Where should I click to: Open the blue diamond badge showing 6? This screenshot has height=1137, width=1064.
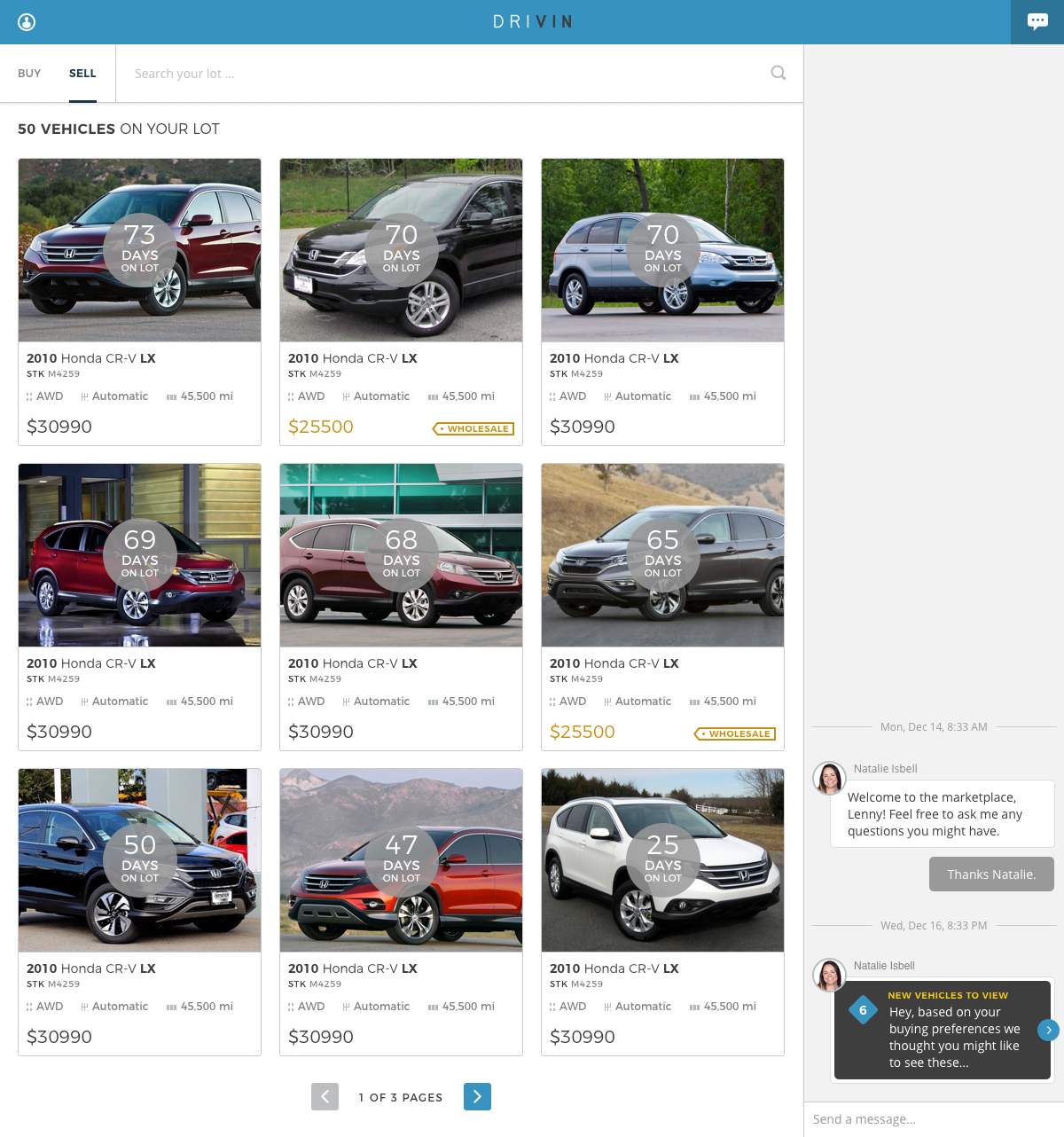coord(863,1010)
